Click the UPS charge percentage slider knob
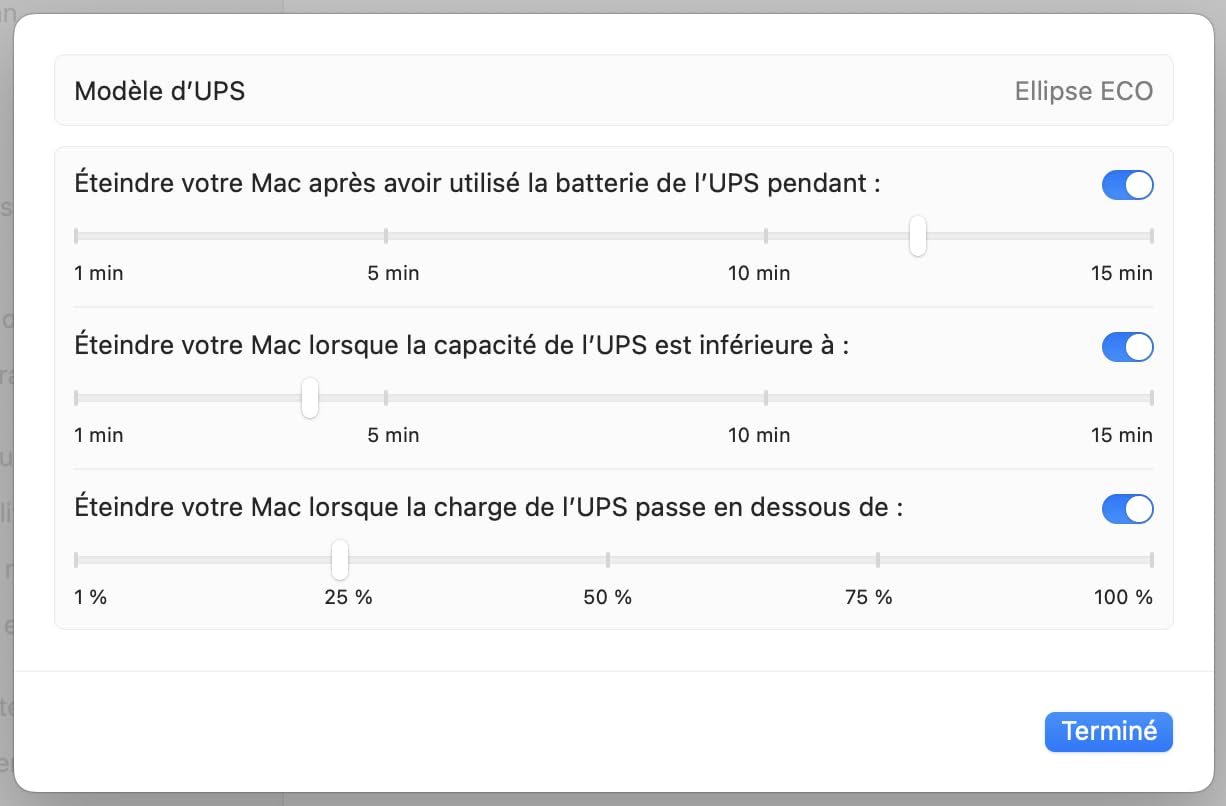Image resolution: width=1226 pixels, height=806 pixels. (340, 560)
